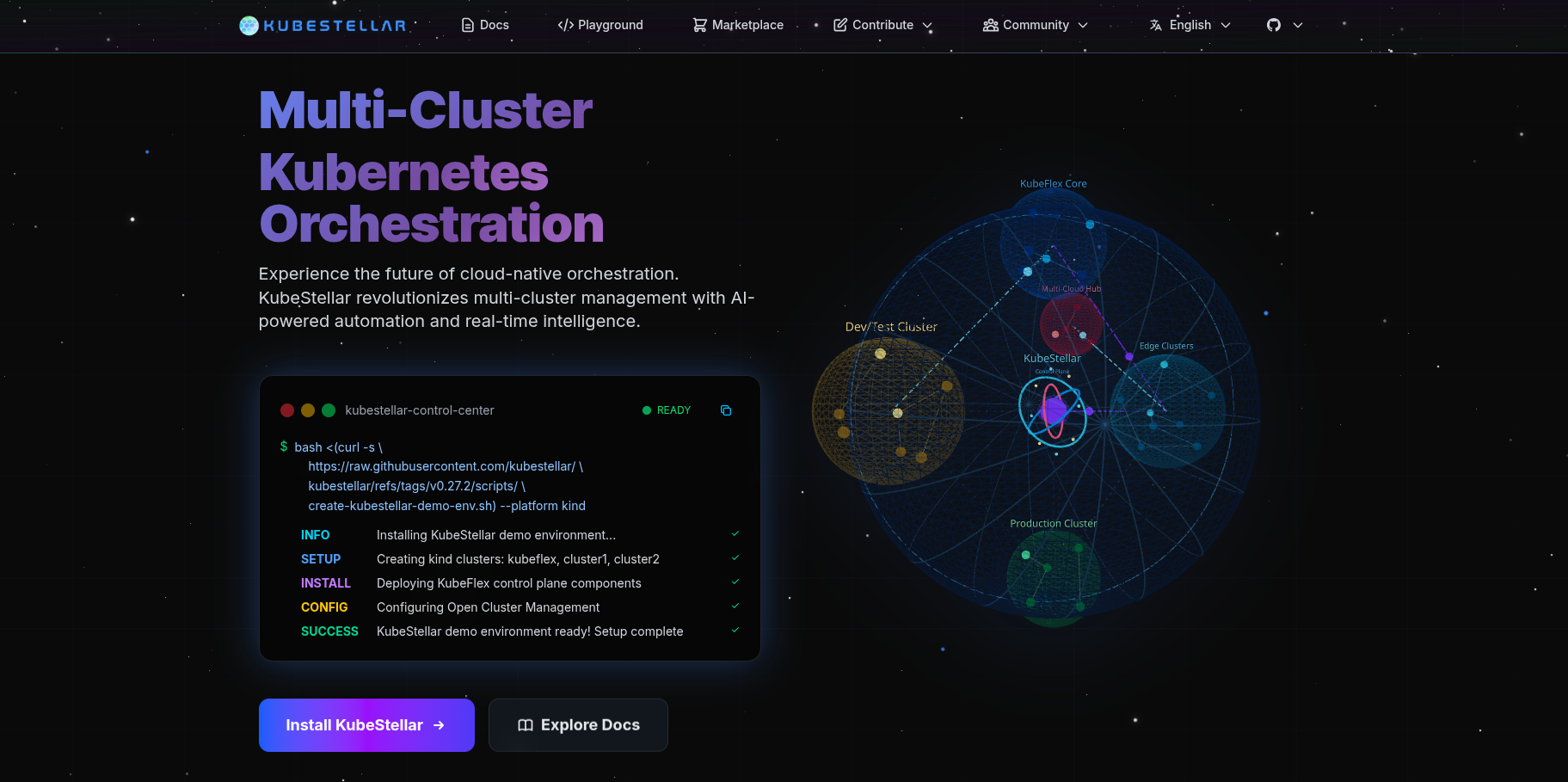The image size is (1568, 782).
Task: Expand the GitHub dropdown chevron
Action: tap(1298, 26)
